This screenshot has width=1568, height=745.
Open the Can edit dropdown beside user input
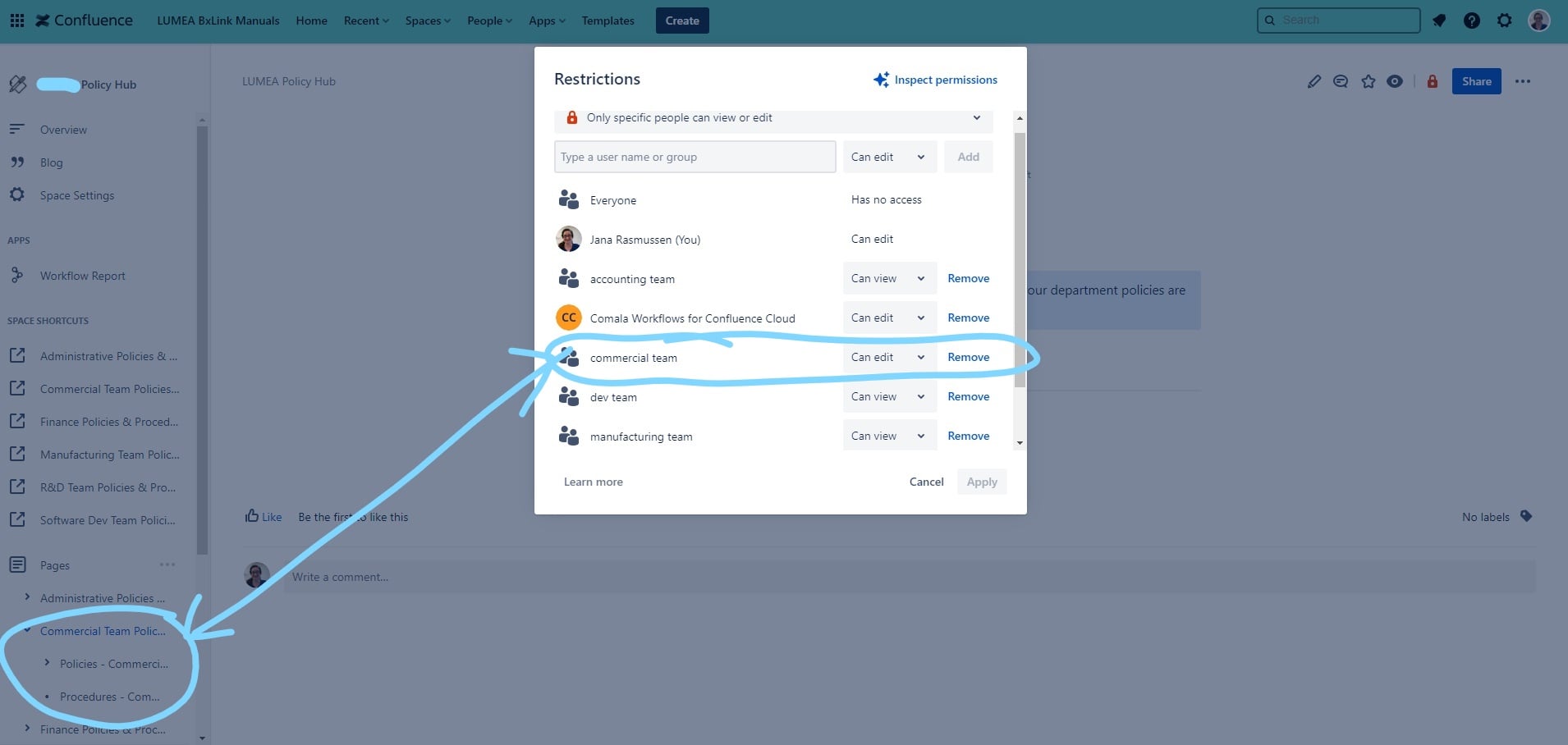click(x=889, y=157)
